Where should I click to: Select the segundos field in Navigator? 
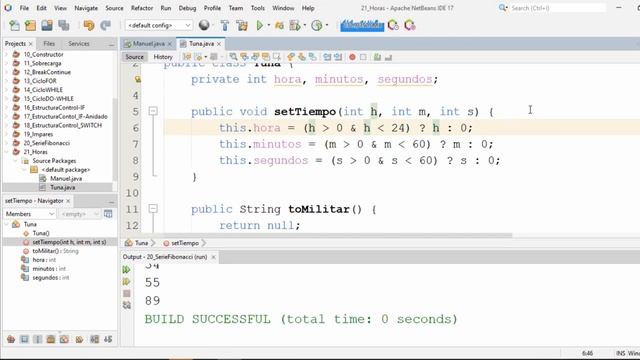coord(51,278)
